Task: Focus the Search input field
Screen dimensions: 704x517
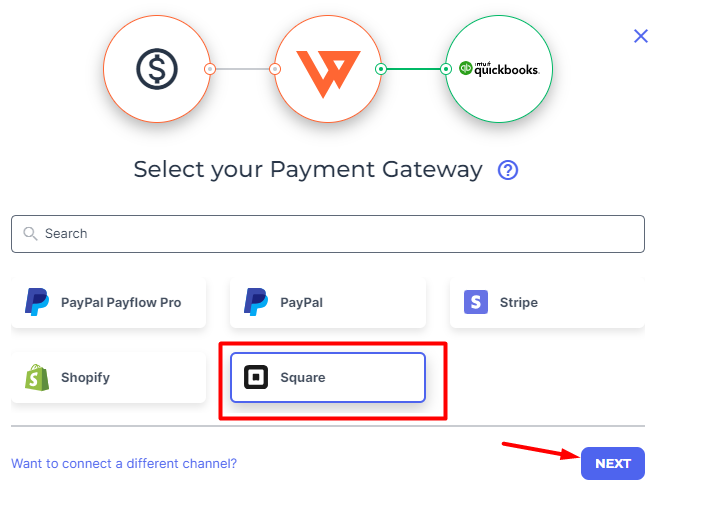Action: point(328,234)
